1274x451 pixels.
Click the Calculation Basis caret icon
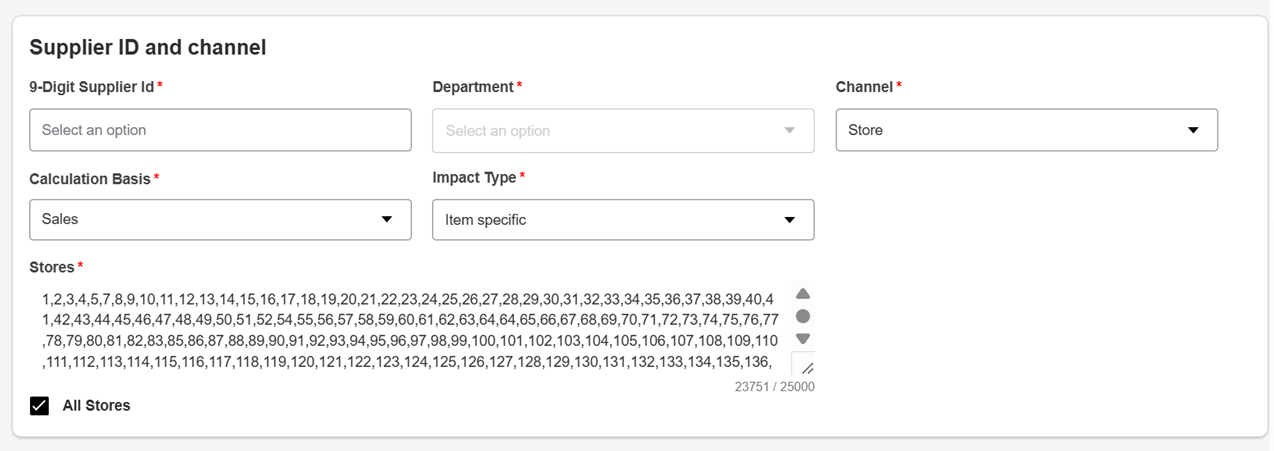387,220
